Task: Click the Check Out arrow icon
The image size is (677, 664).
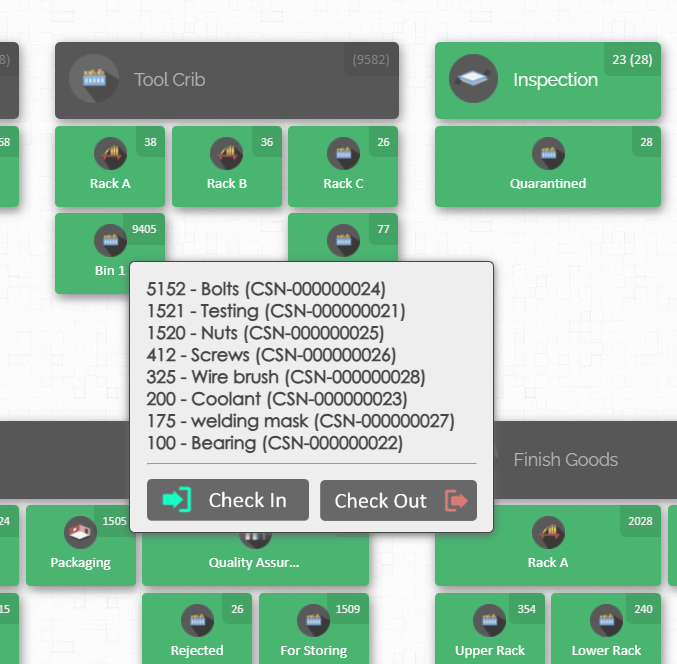Action: pos(456,500)
